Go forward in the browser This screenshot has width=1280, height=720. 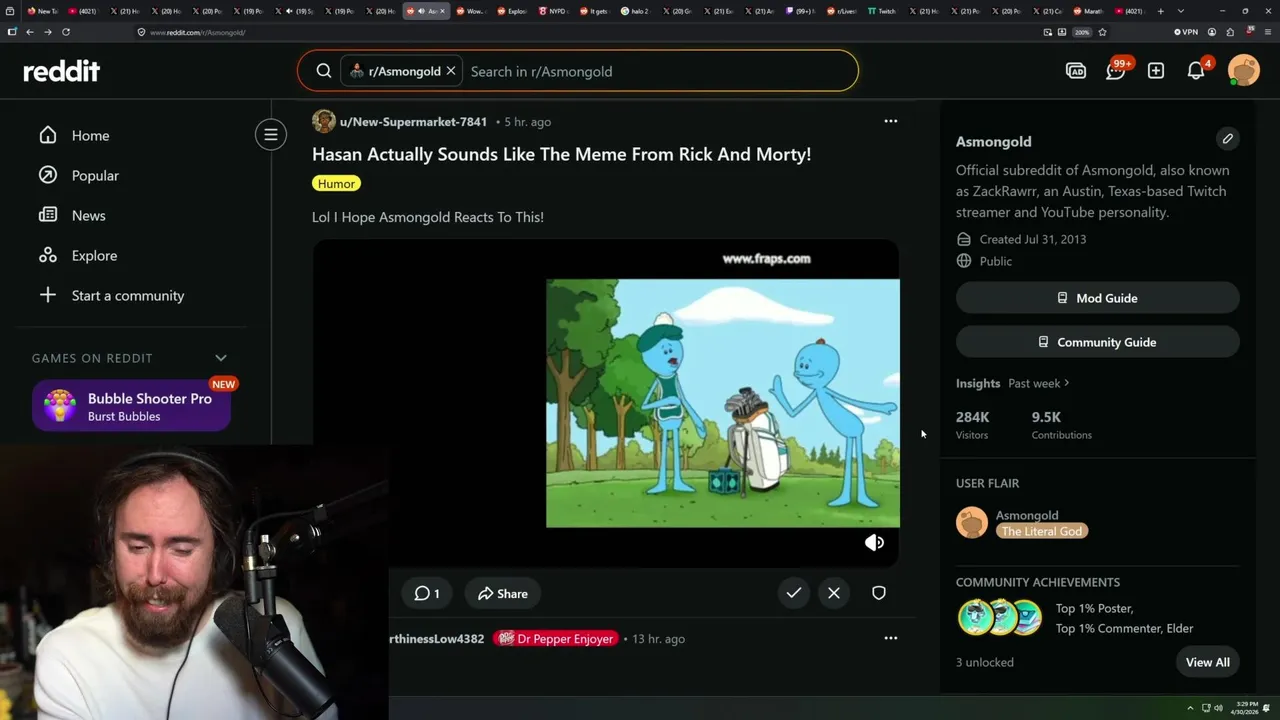point(48,32)
